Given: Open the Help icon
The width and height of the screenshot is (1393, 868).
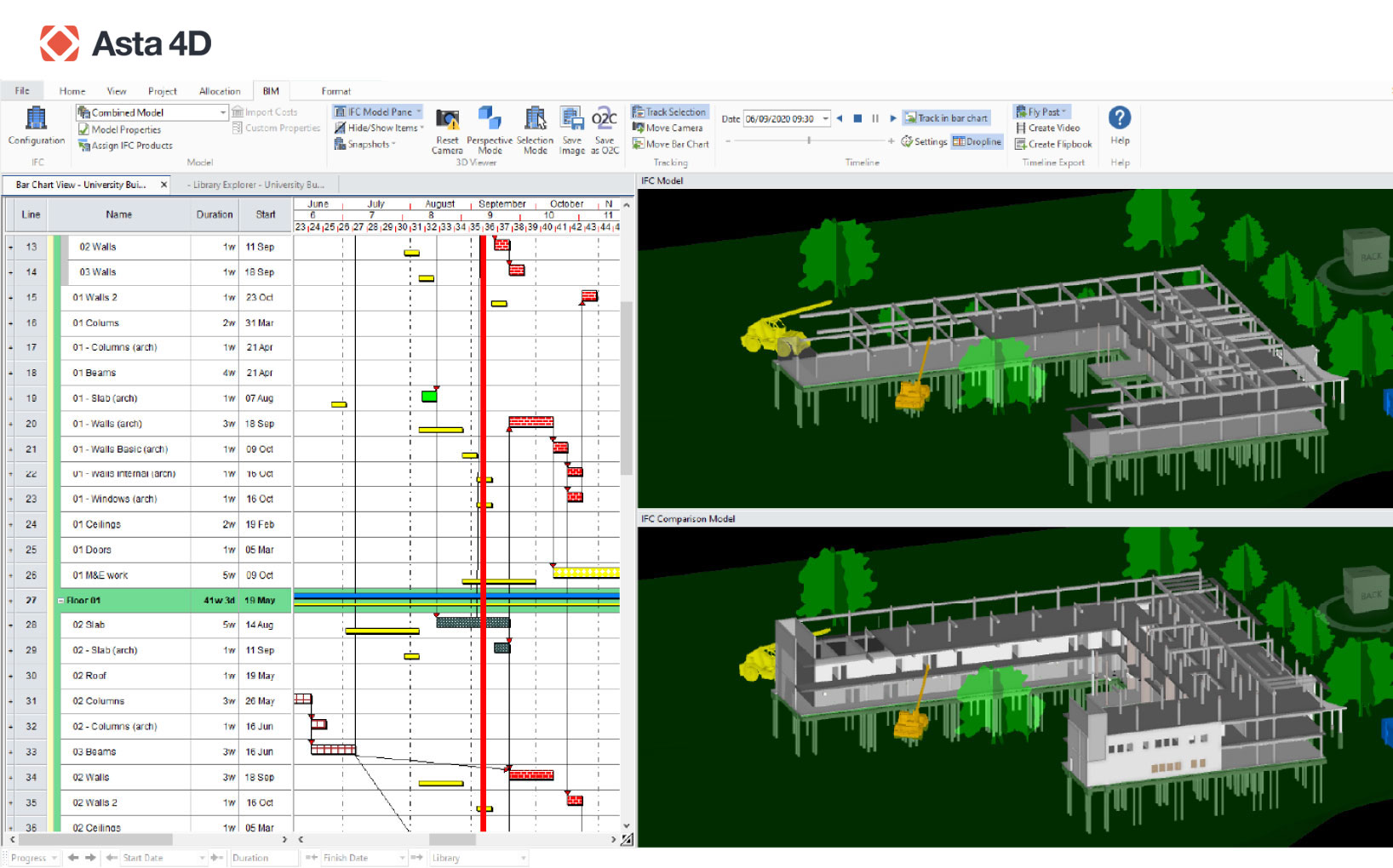Looking at the screenshot, I should (x=1120, y=119).
